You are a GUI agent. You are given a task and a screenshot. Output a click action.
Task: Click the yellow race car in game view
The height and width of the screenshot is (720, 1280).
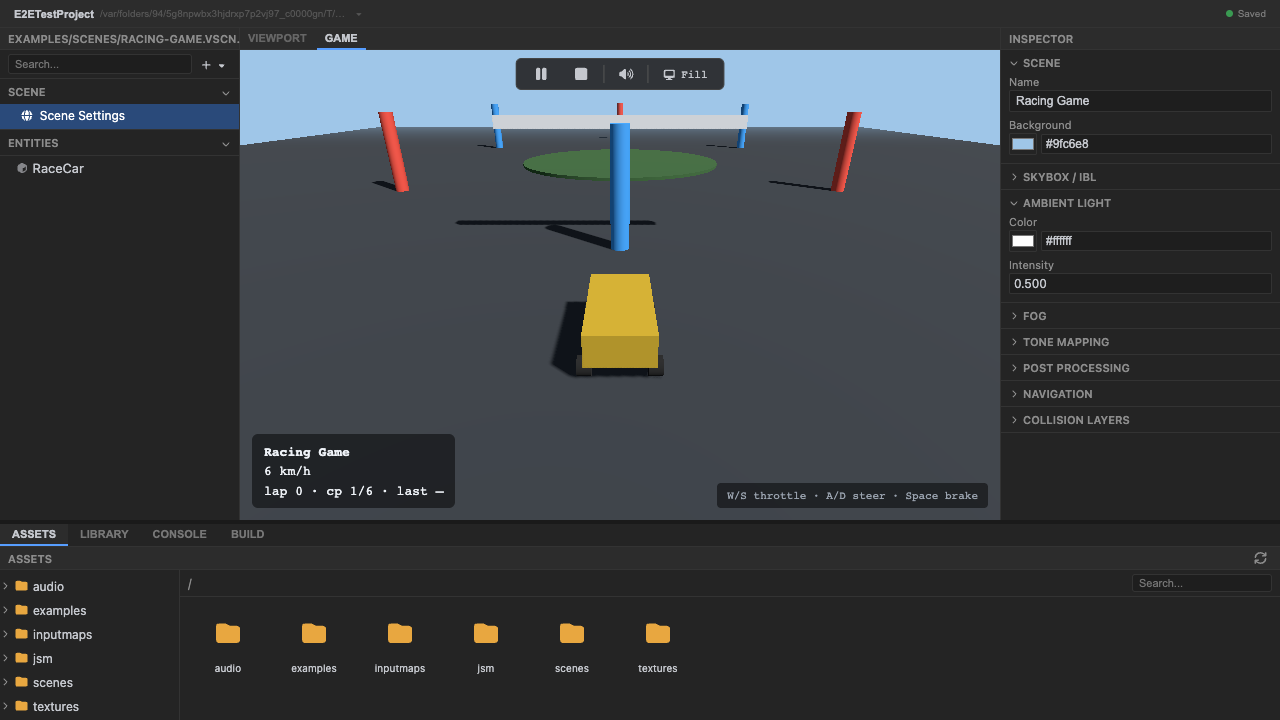point(620,324)
